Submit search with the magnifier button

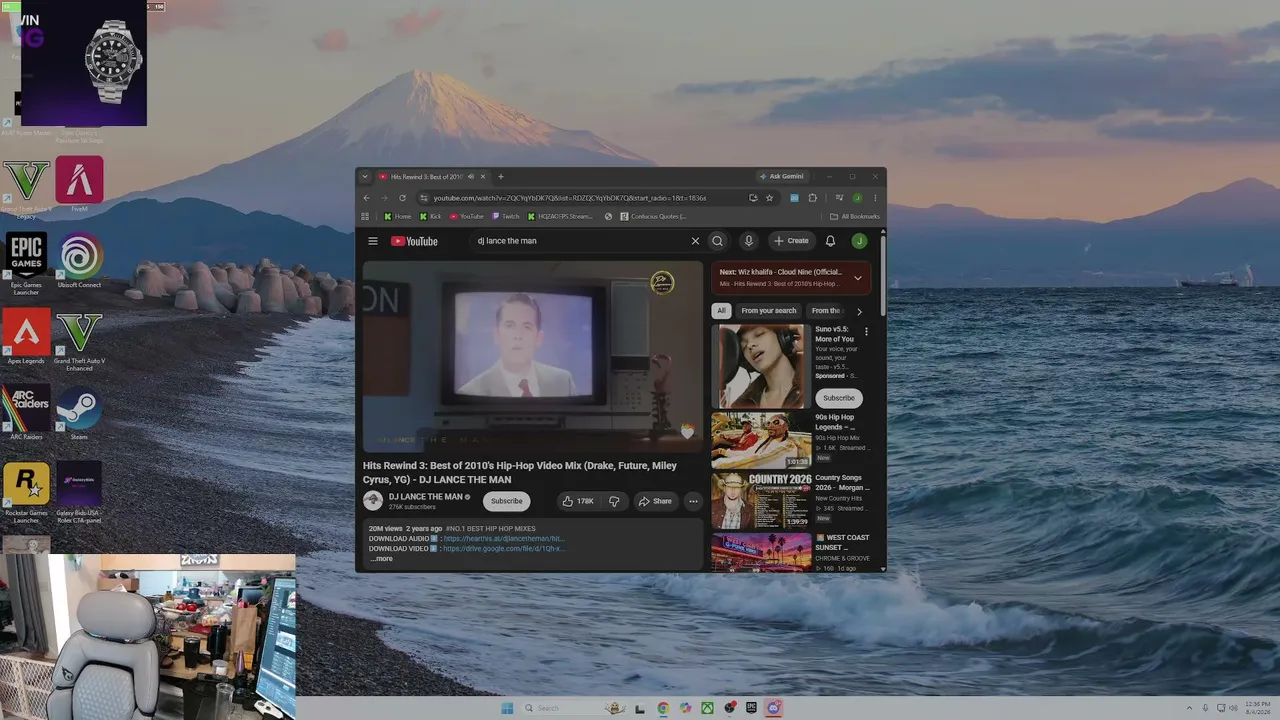[717, 241]
